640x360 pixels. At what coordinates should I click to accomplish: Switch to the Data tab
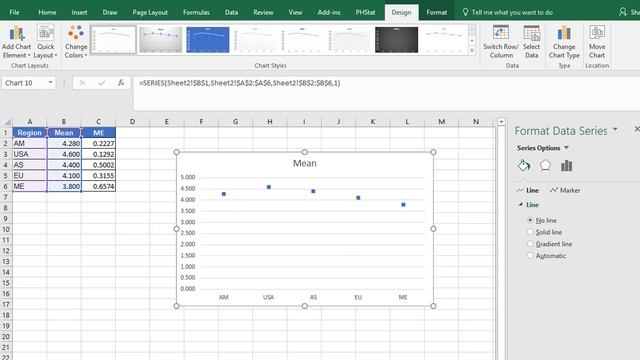coord(231,12)
